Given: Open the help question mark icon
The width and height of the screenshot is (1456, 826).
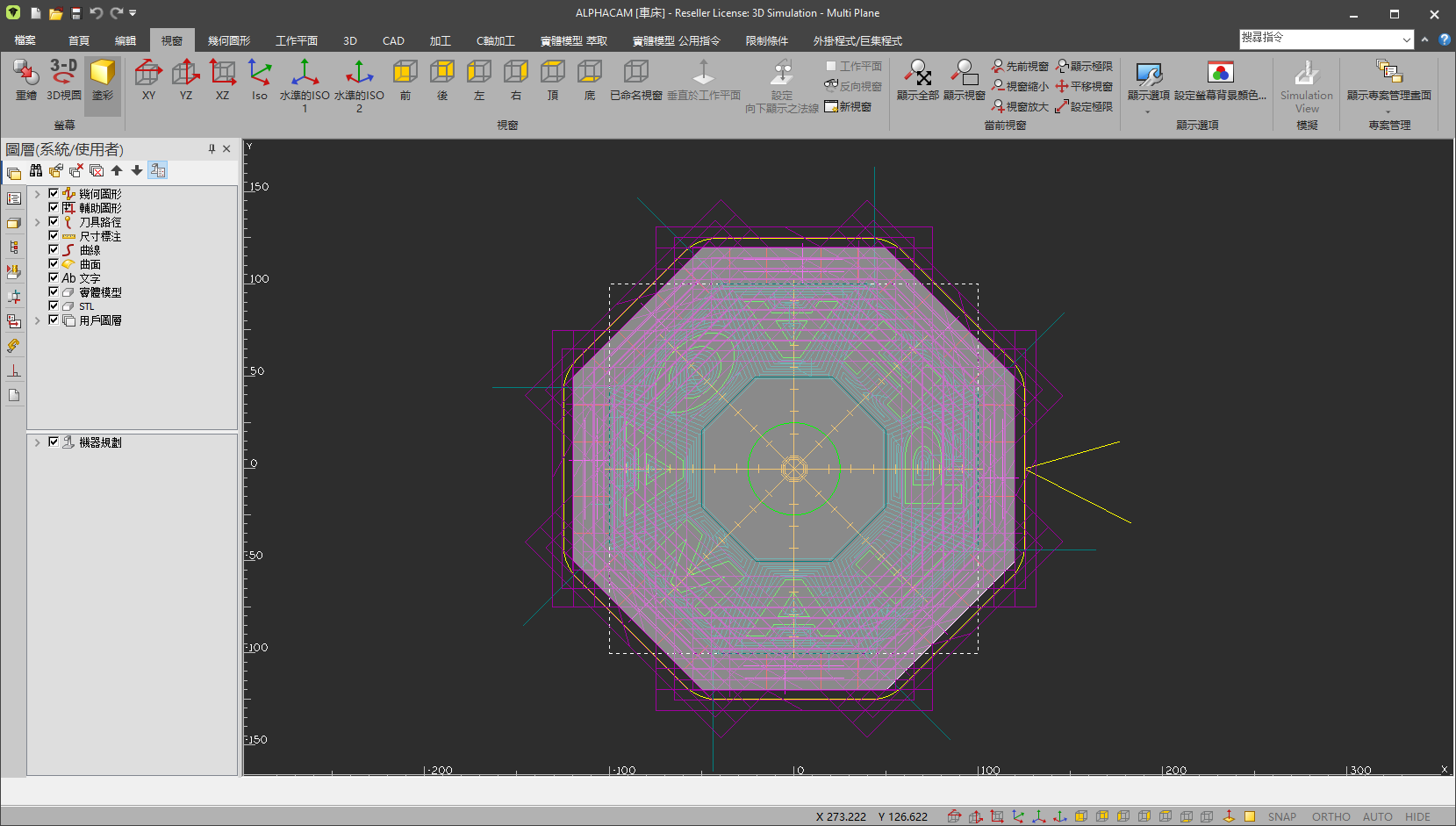Looking at the screenshot, I should tap(1445, 40).
